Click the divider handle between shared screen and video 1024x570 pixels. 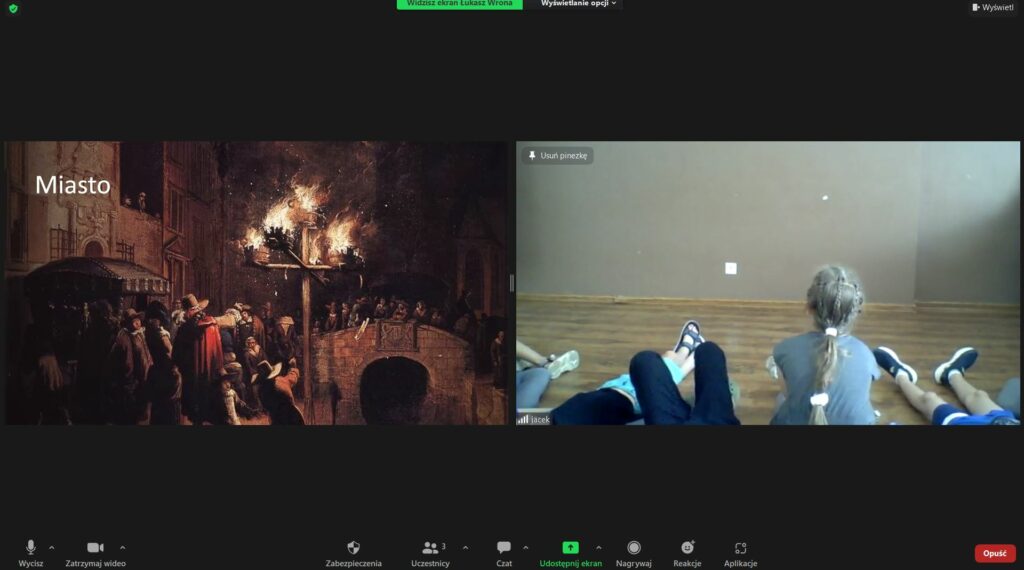coord(512,283)
